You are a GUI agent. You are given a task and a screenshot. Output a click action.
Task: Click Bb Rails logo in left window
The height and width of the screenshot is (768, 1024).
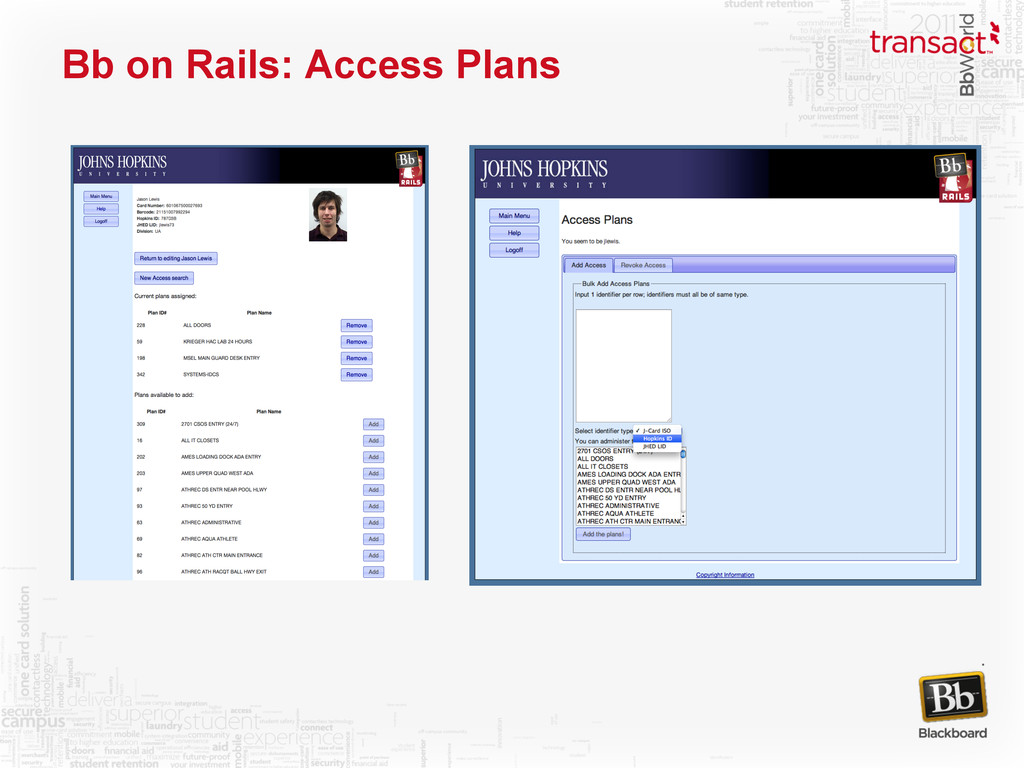tap(409, 169)
